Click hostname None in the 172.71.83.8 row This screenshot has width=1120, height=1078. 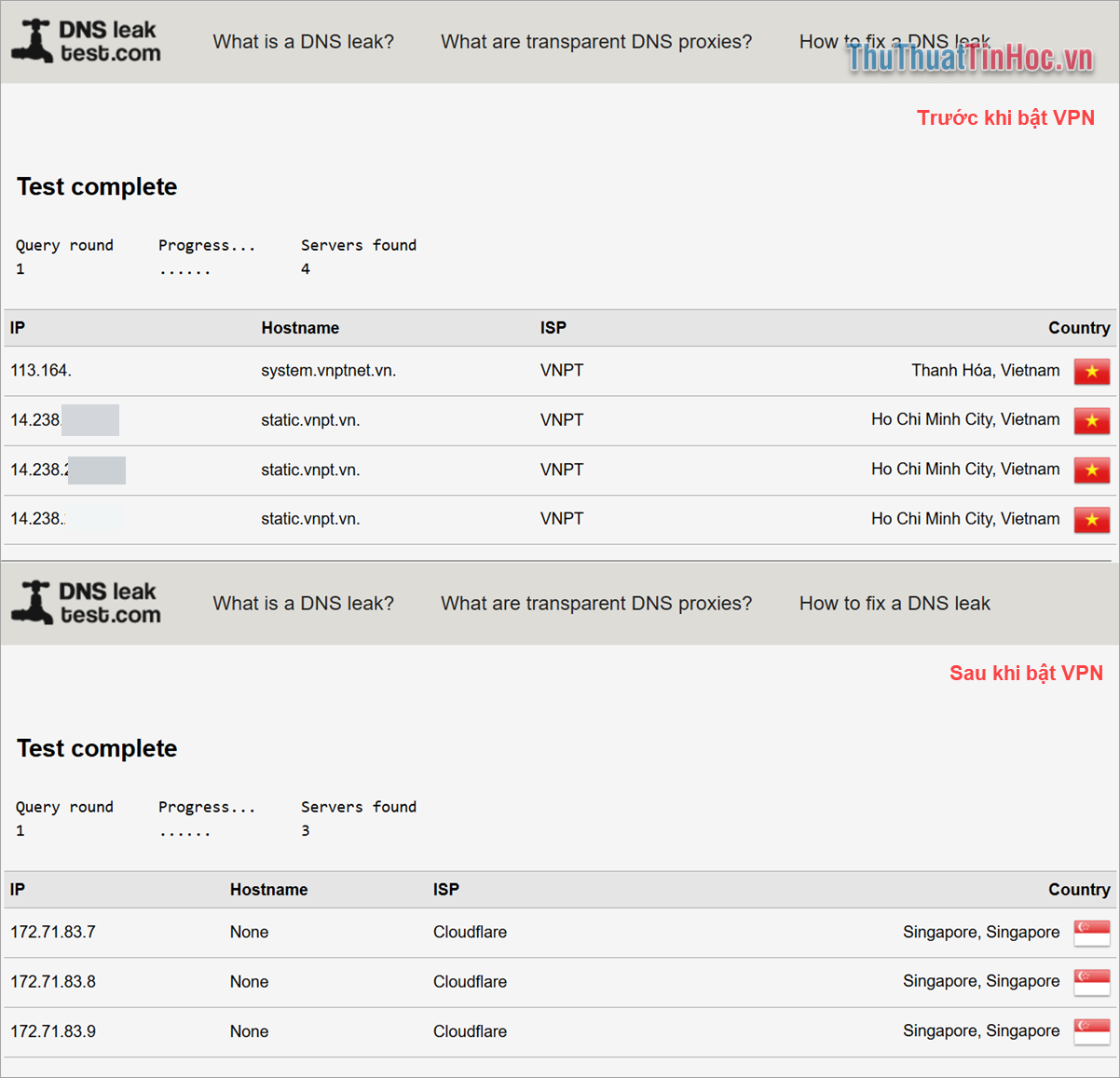(x=250, y=982)
